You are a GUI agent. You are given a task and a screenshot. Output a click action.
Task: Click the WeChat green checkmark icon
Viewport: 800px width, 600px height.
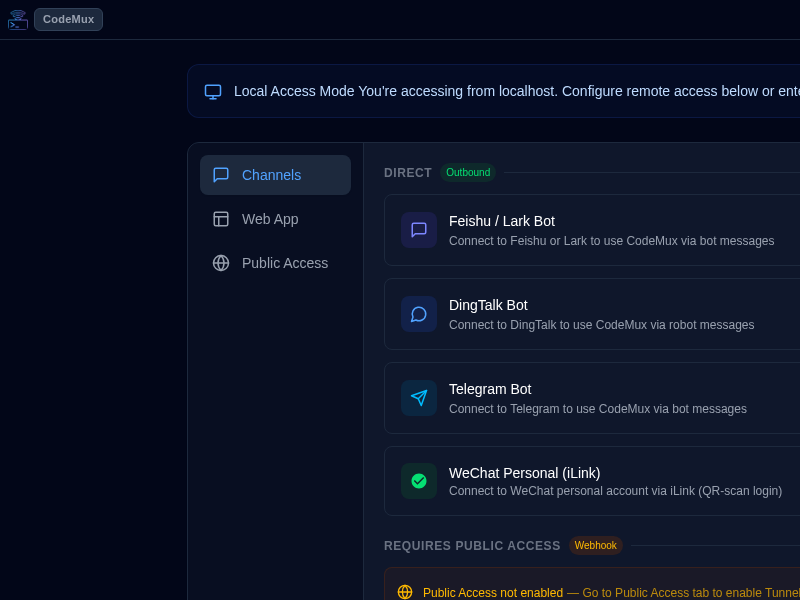tap(419, 481)
